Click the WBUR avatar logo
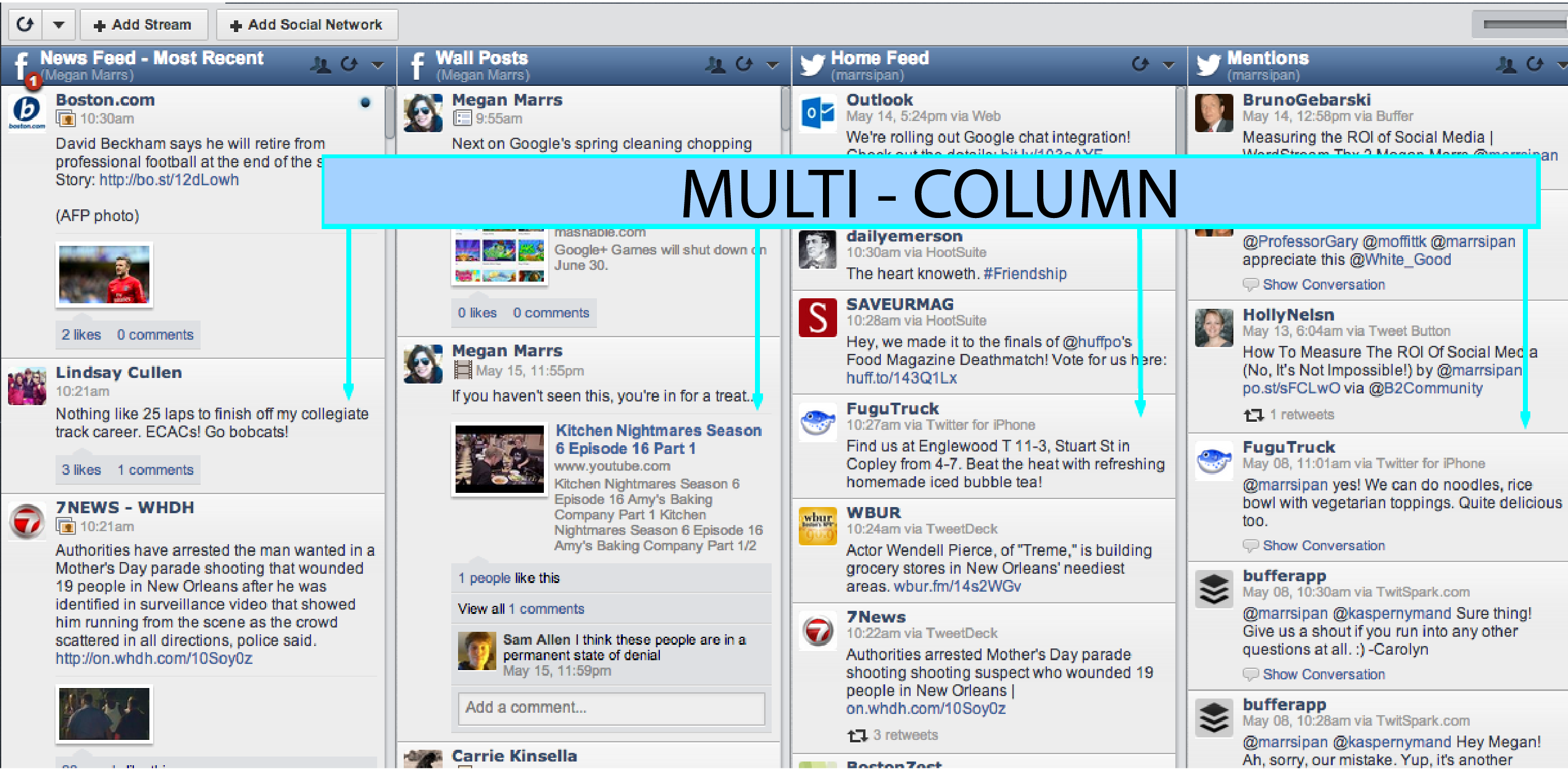 coord(817,526)
